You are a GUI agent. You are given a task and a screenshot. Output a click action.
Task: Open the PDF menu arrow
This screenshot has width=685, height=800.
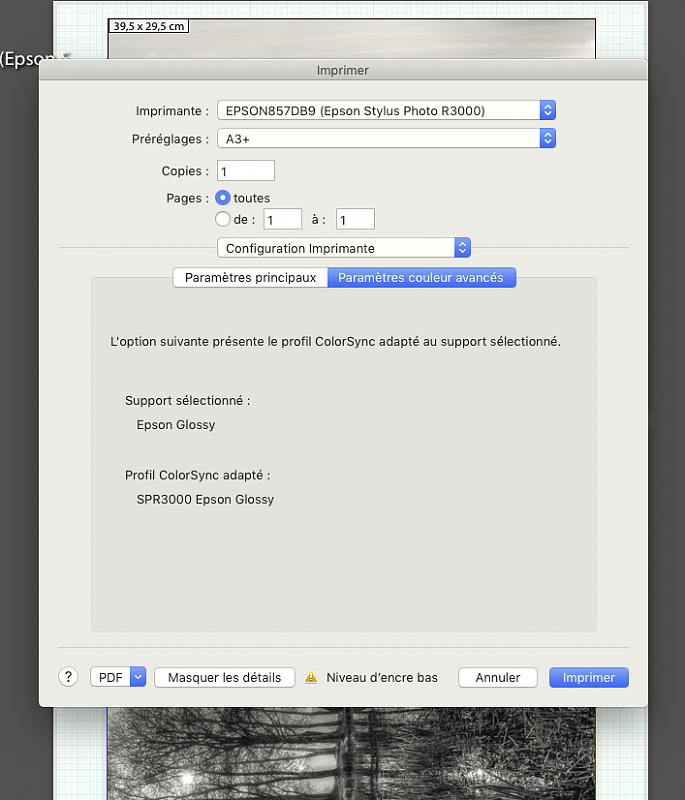coord(138,677)
